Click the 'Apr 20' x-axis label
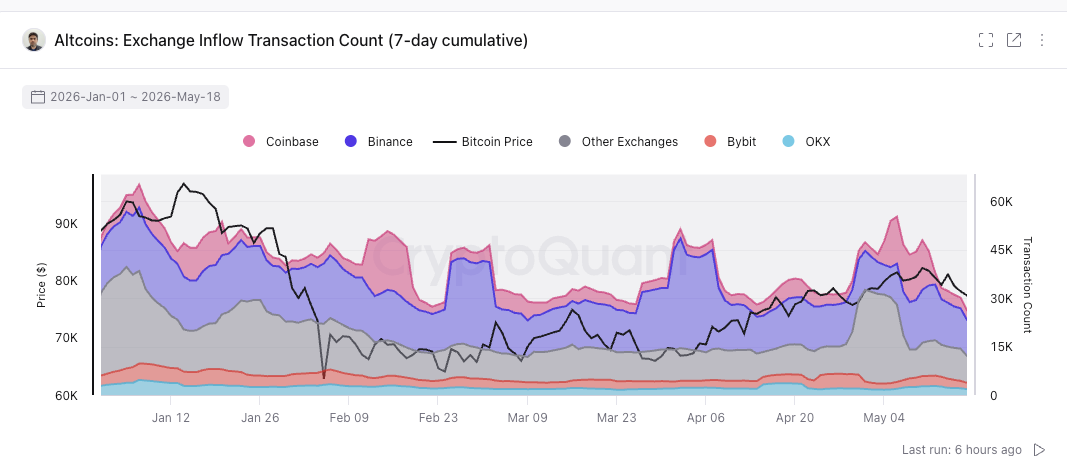Screen dimensions: 1067x456 coord(795,417)
